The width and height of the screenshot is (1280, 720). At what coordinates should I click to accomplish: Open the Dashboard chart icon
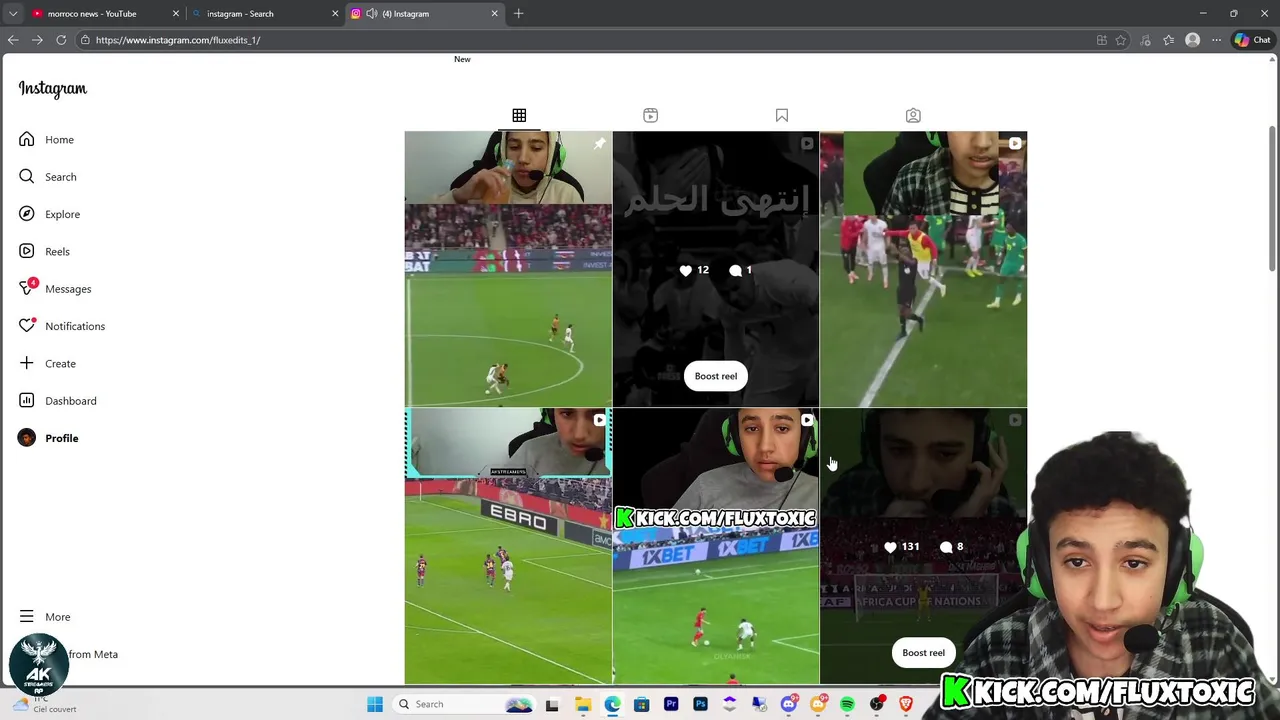coord(26,401)
